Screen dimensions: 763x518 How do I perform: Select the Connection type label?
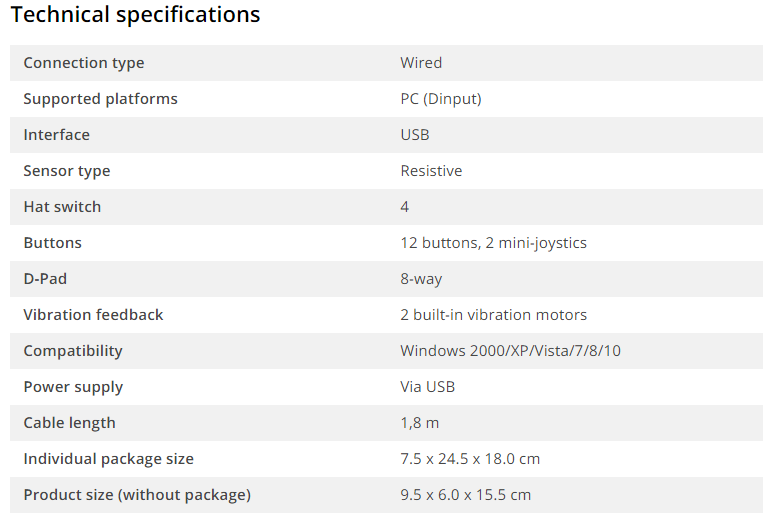click(84, 63)
